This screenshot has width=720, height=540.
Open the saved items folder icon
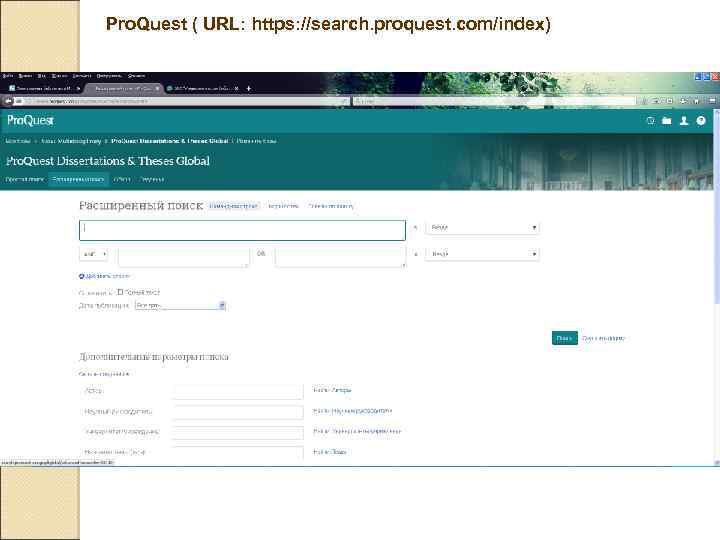667,121
